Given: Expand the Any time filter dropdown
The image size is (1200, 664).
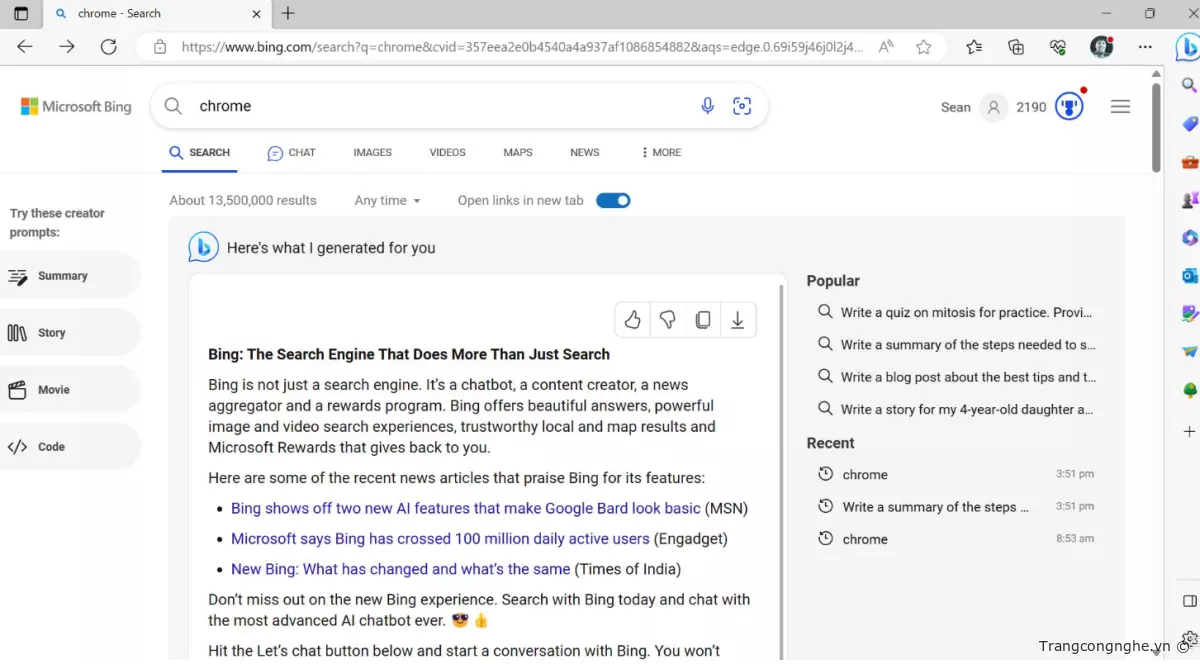Looking at the screenshot, I should point(387,200).
